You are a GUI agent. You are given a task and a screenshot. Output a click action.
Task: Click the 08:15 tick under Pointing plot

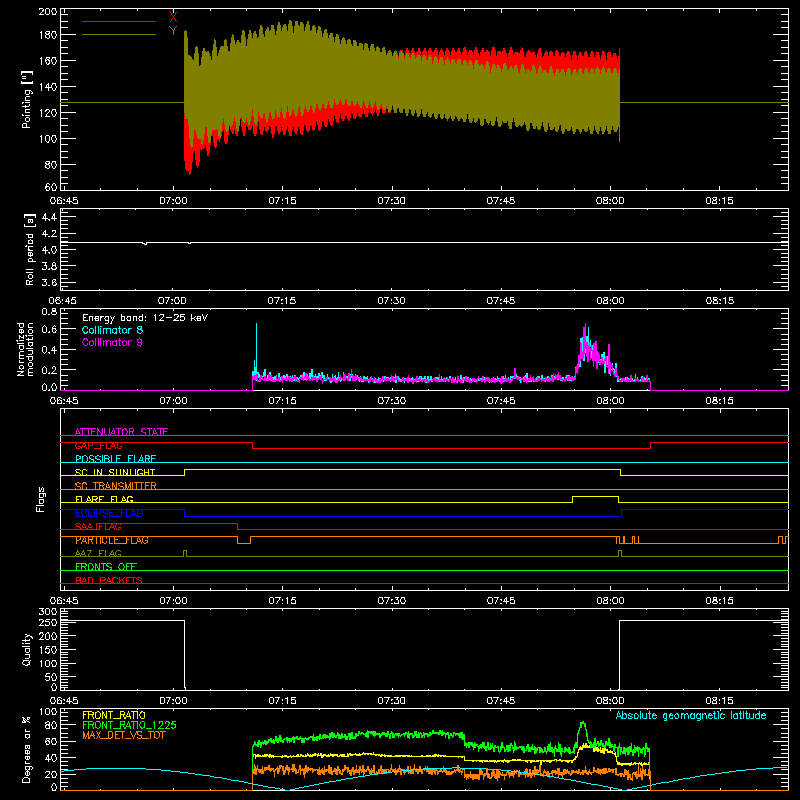click(719, 201)
